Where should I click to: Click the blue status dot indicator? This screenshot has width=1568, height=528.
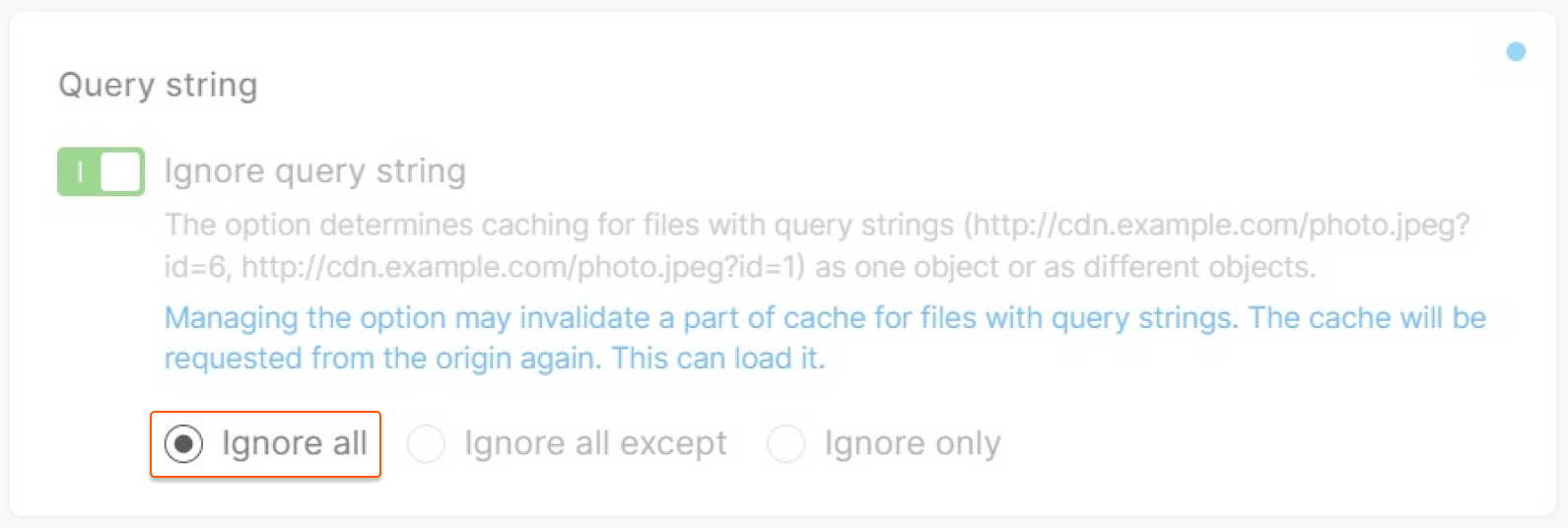(x=1516, y=51)
